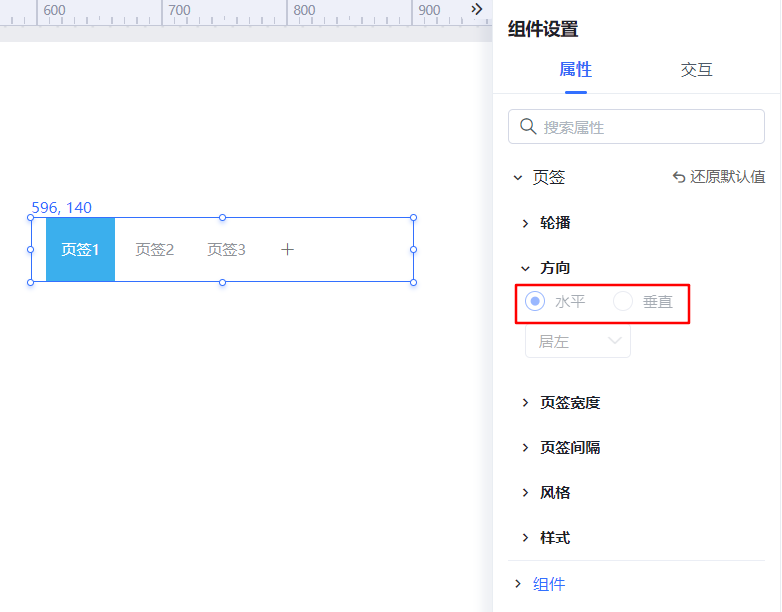The height and width of the screenshot is (612, 782).
Task: Expand the 风格 section
Action: click(x=525, y=493)
